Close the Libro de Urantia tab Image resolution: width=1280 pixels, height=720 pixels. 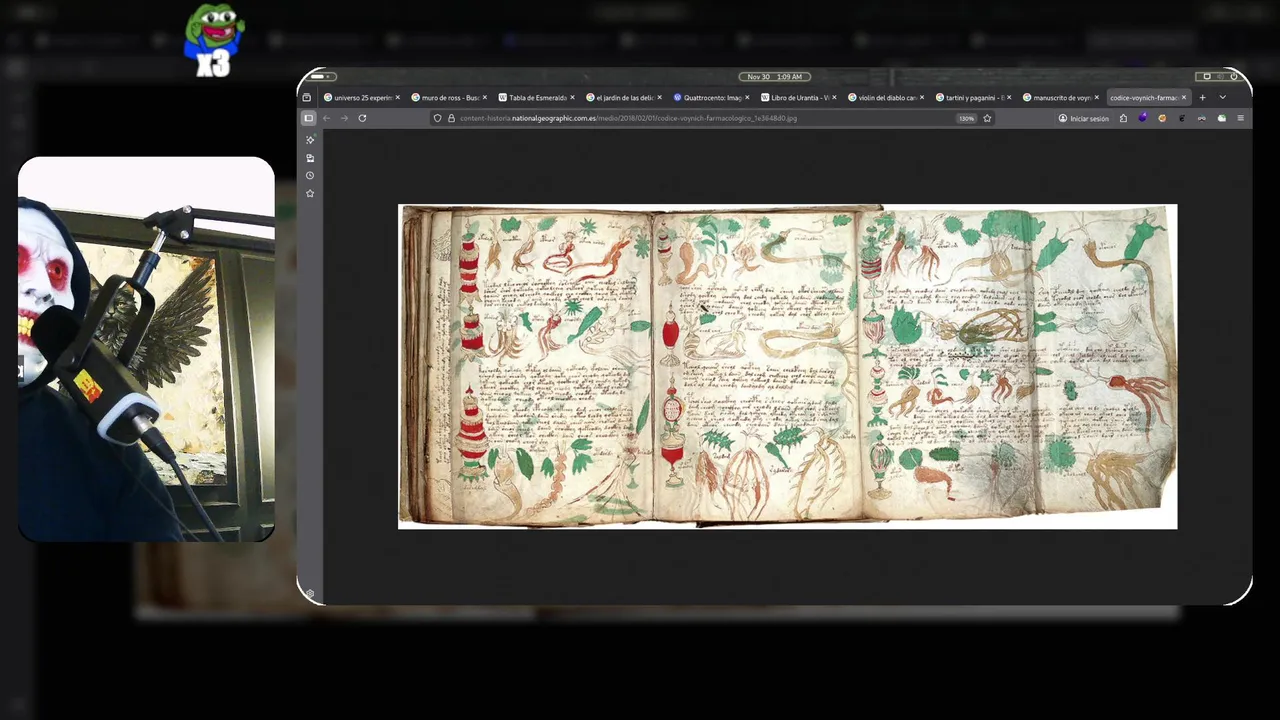pyautogui.click(x=835, y=98)
